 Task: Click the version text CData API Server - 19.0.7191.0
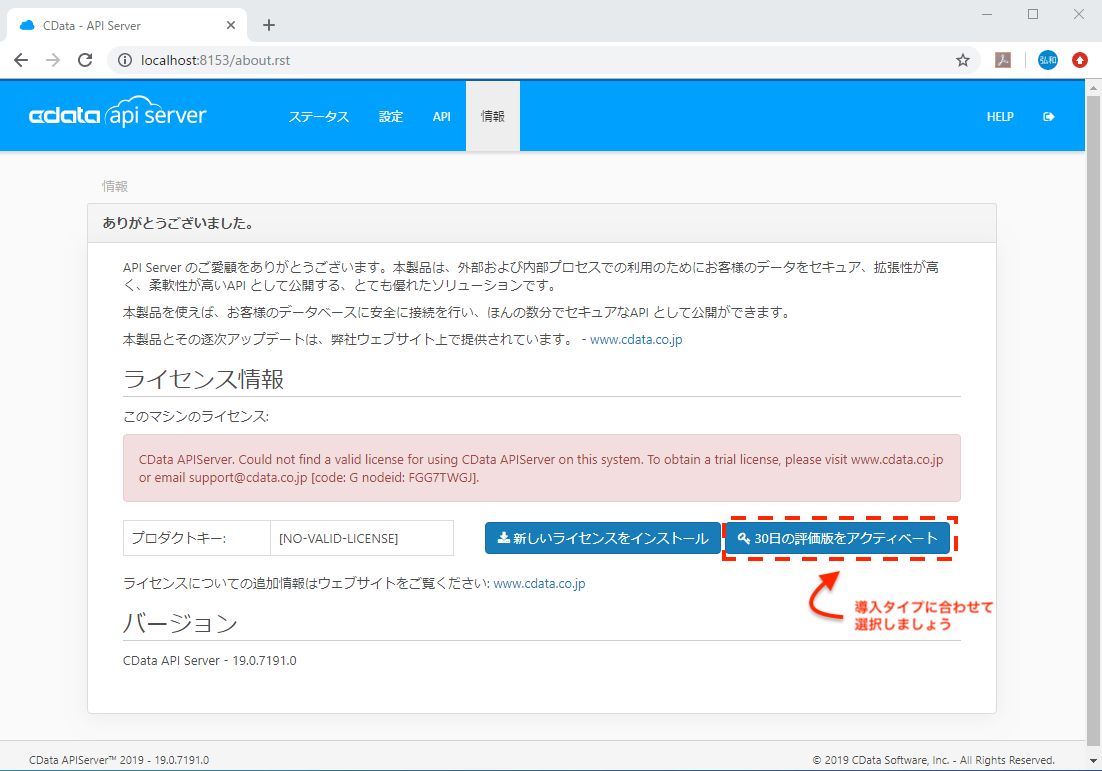(209, 661)
